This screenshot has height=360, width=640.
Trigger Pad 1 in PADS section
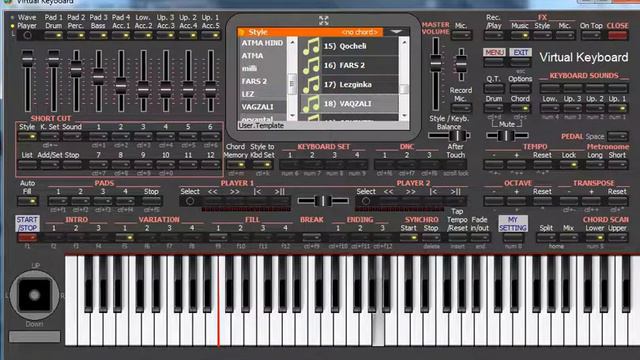(x=58, y=201)
